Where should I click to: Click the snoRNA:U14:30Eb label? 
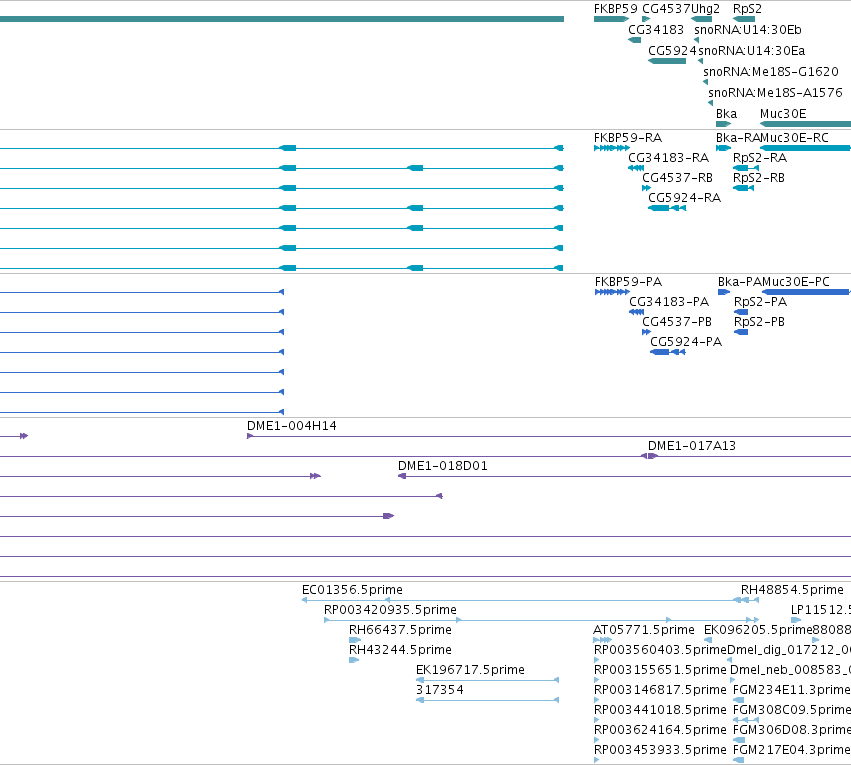point(748,30)
